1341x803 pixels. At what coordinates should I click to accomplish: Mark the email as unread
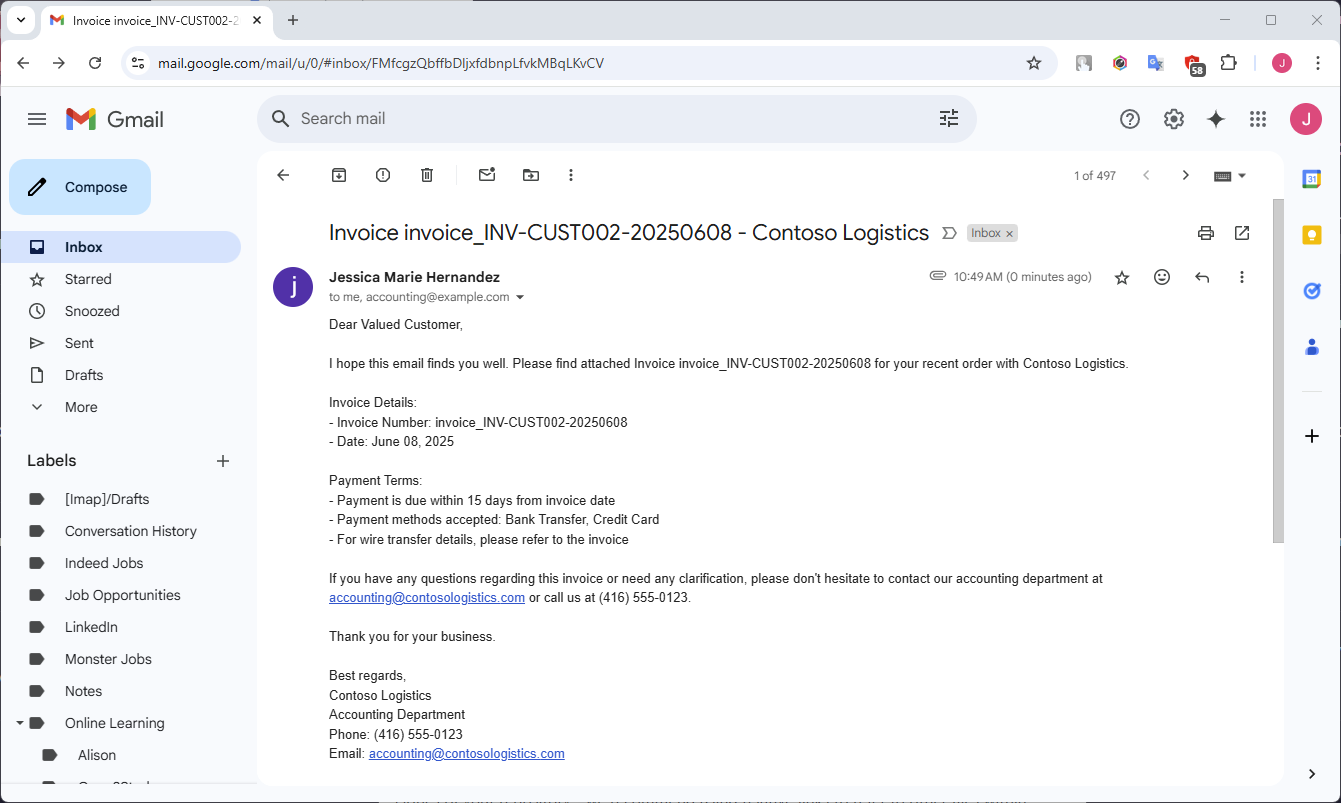[487, 175]
